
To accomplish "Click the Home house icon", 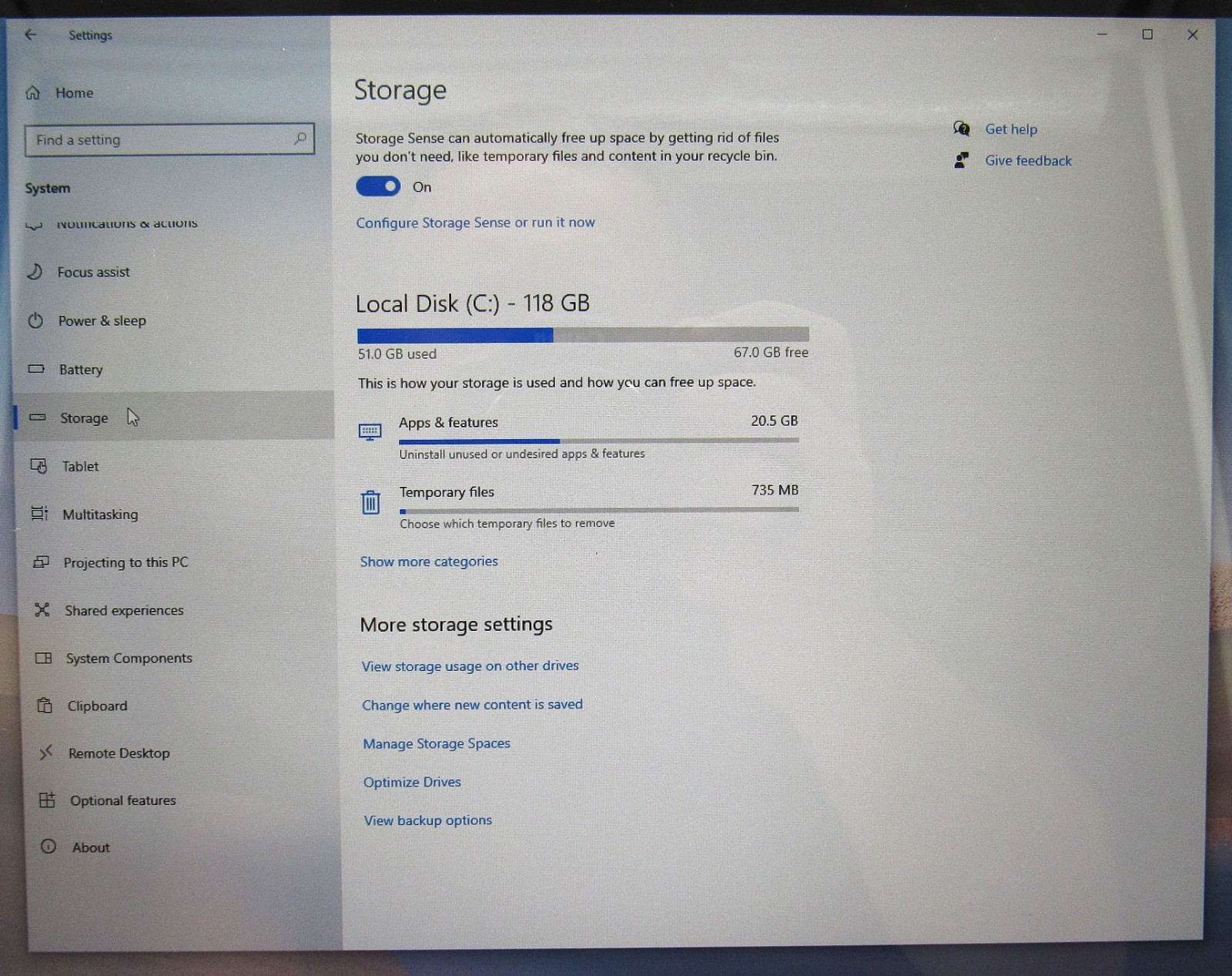I will click(32, 93).
